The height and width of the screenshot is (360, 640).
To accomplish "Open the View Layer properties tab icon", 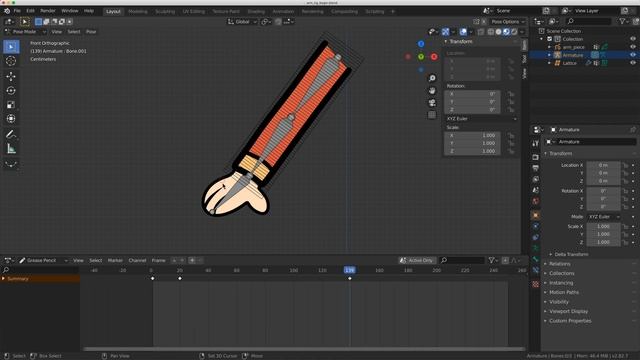I will (535, 179).
